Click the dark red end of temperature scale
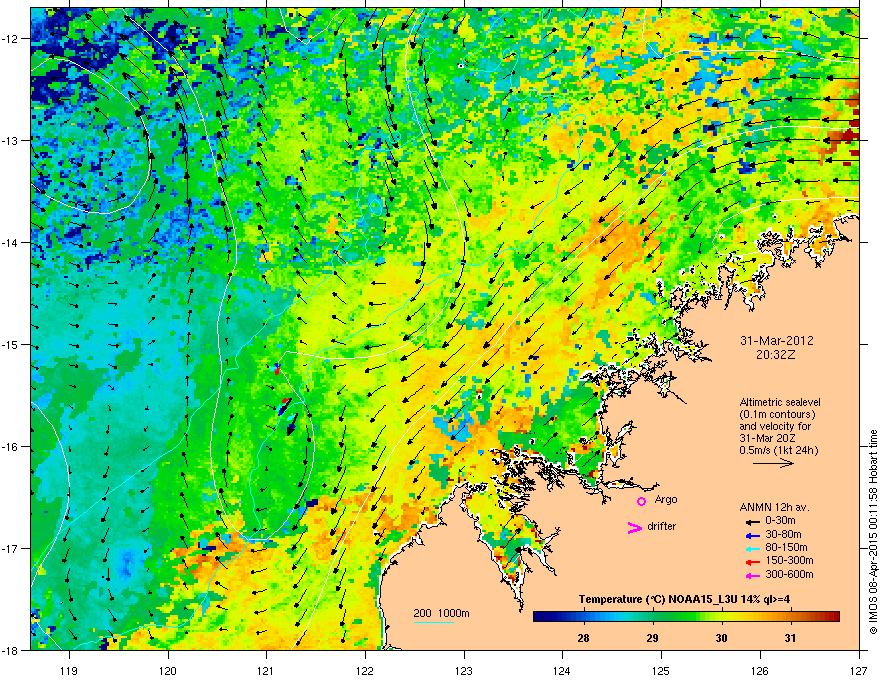The image size is (880, 680). point(833,616)
